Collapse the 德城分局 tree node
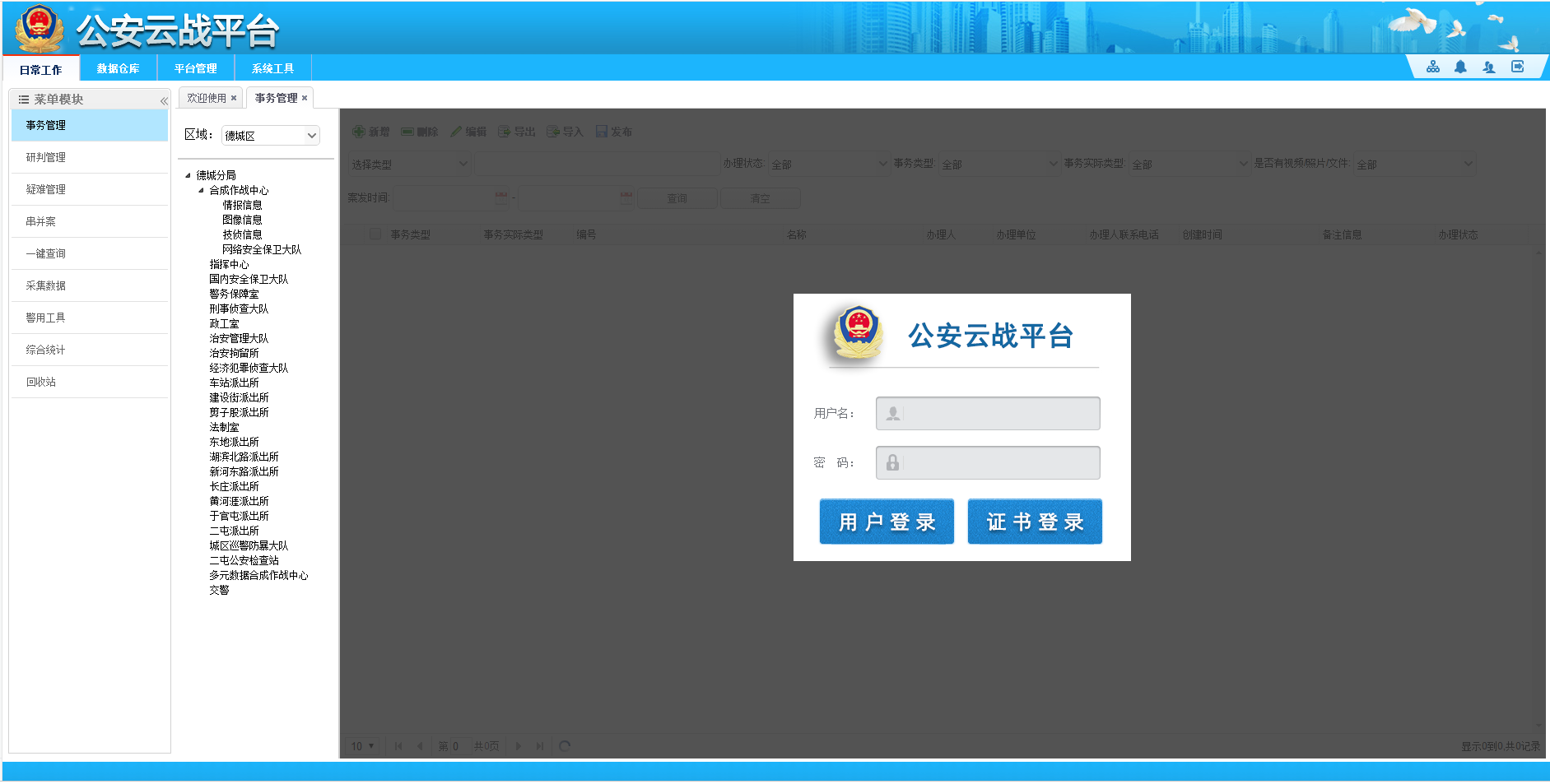Viewport: 1550px width, 784px height. point(188,175)
